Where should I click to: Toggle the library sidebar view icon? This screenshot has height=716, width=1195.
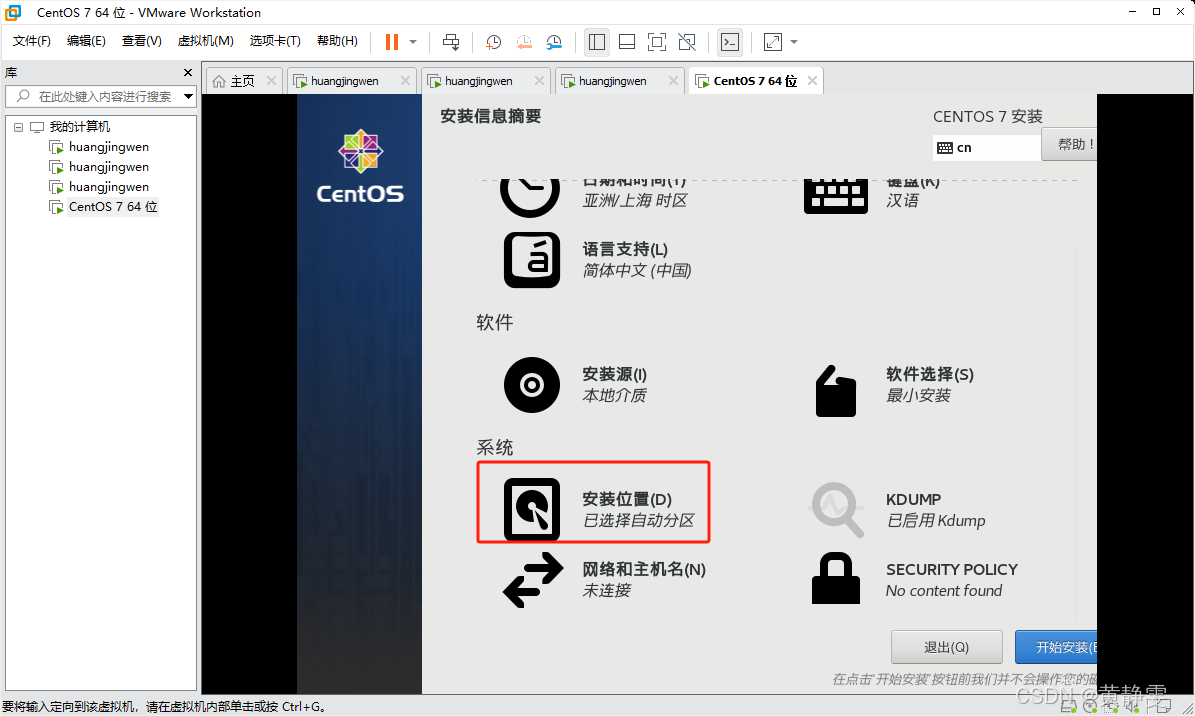tap(597, 42)
